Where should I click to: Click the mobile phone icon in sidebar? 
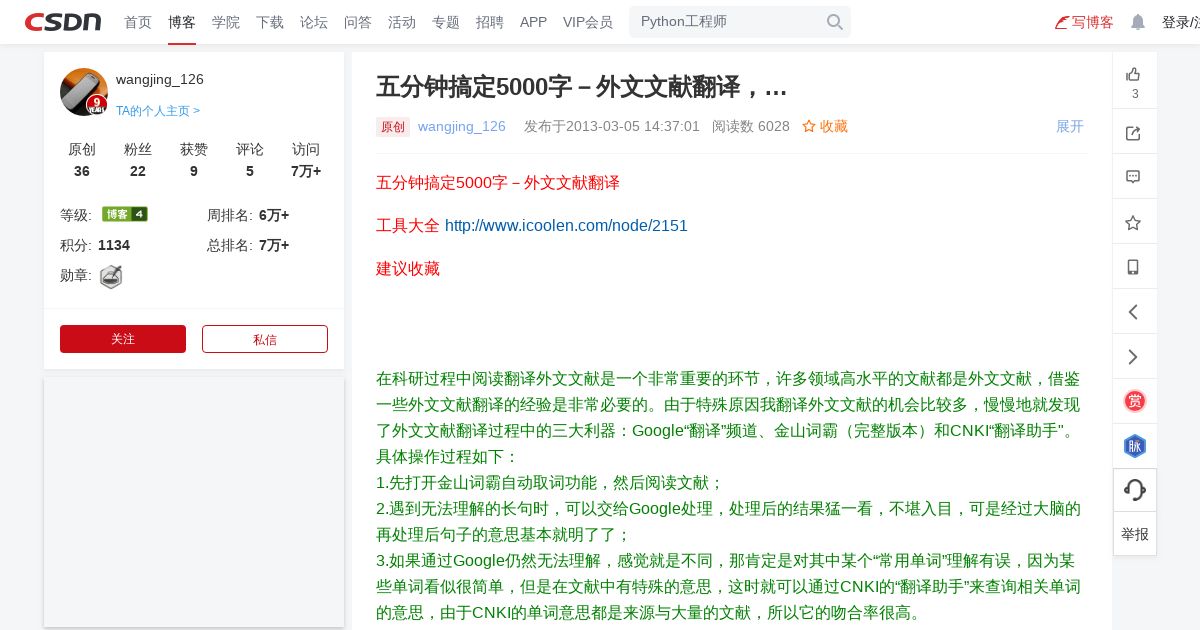1133,267
